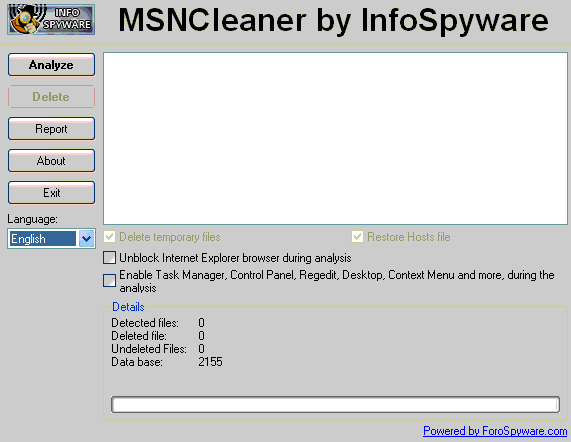571x442 pixels.
Task: Enable Unblock Internet Explorer browser checkbox
Action: click(x=110, y=258)
